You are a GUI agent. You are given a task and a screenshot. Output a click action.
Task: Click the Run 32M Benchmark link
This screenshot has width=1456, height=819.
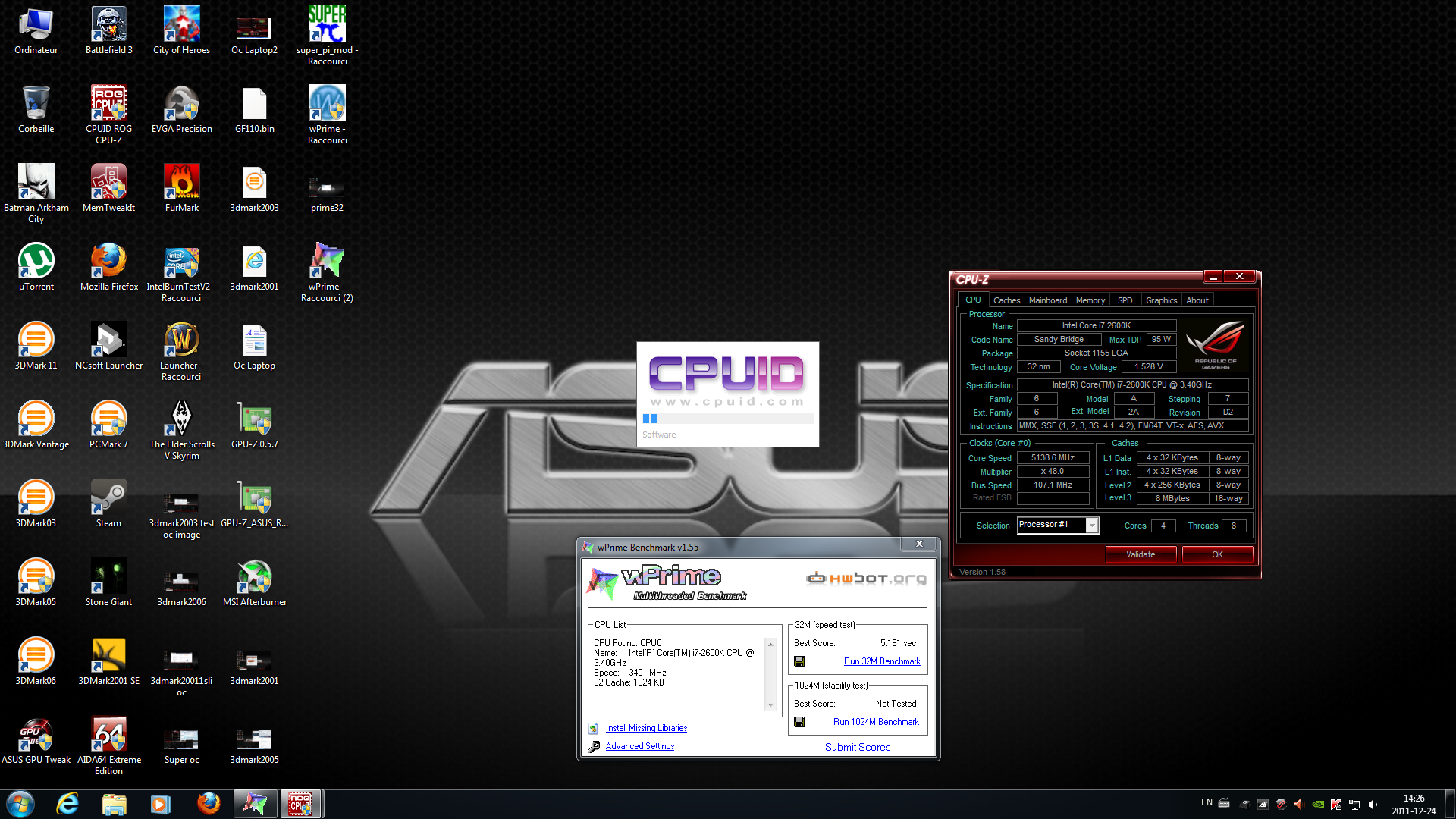click(x=882, y=661)
